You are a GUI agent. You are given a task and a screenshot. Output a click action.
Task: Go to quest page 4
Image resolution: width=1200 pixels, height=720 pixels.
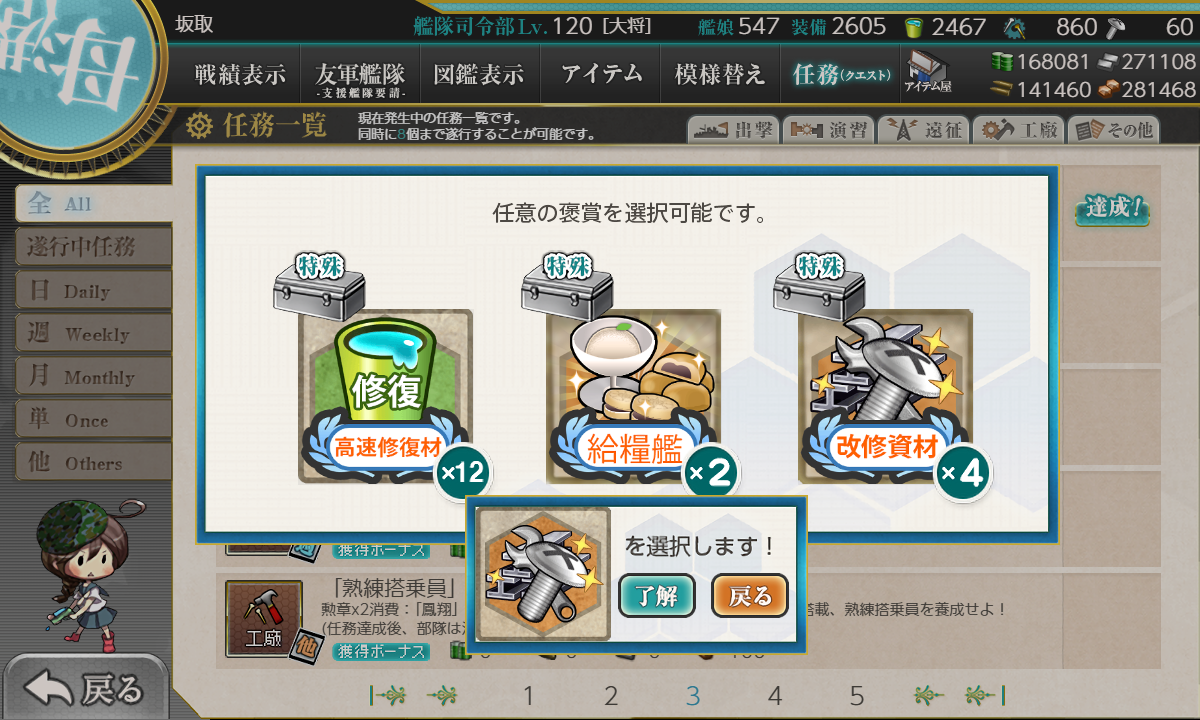[774, 696]
